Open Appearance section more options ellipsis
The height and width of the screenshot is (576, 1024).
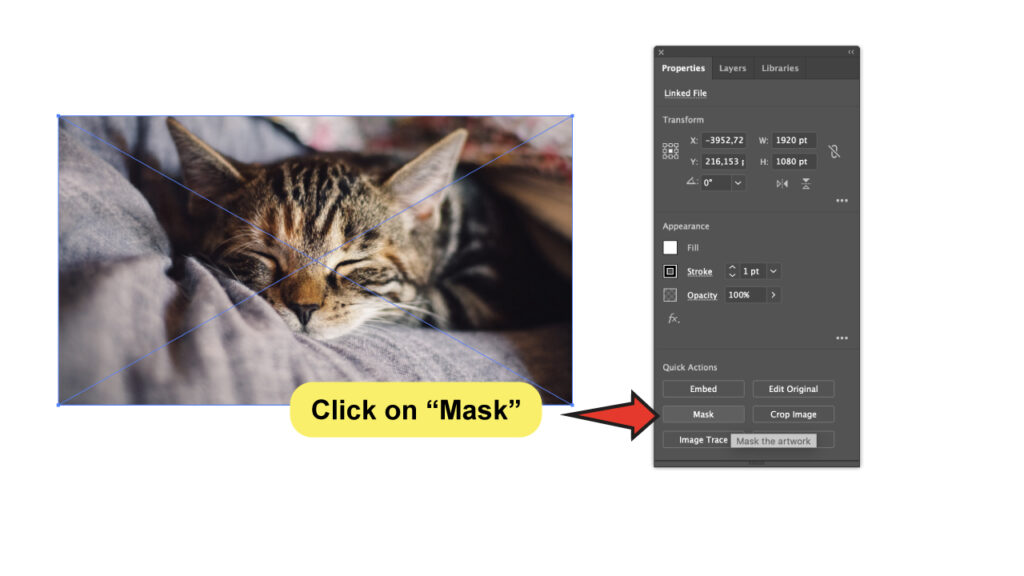(x=841, y=338)
